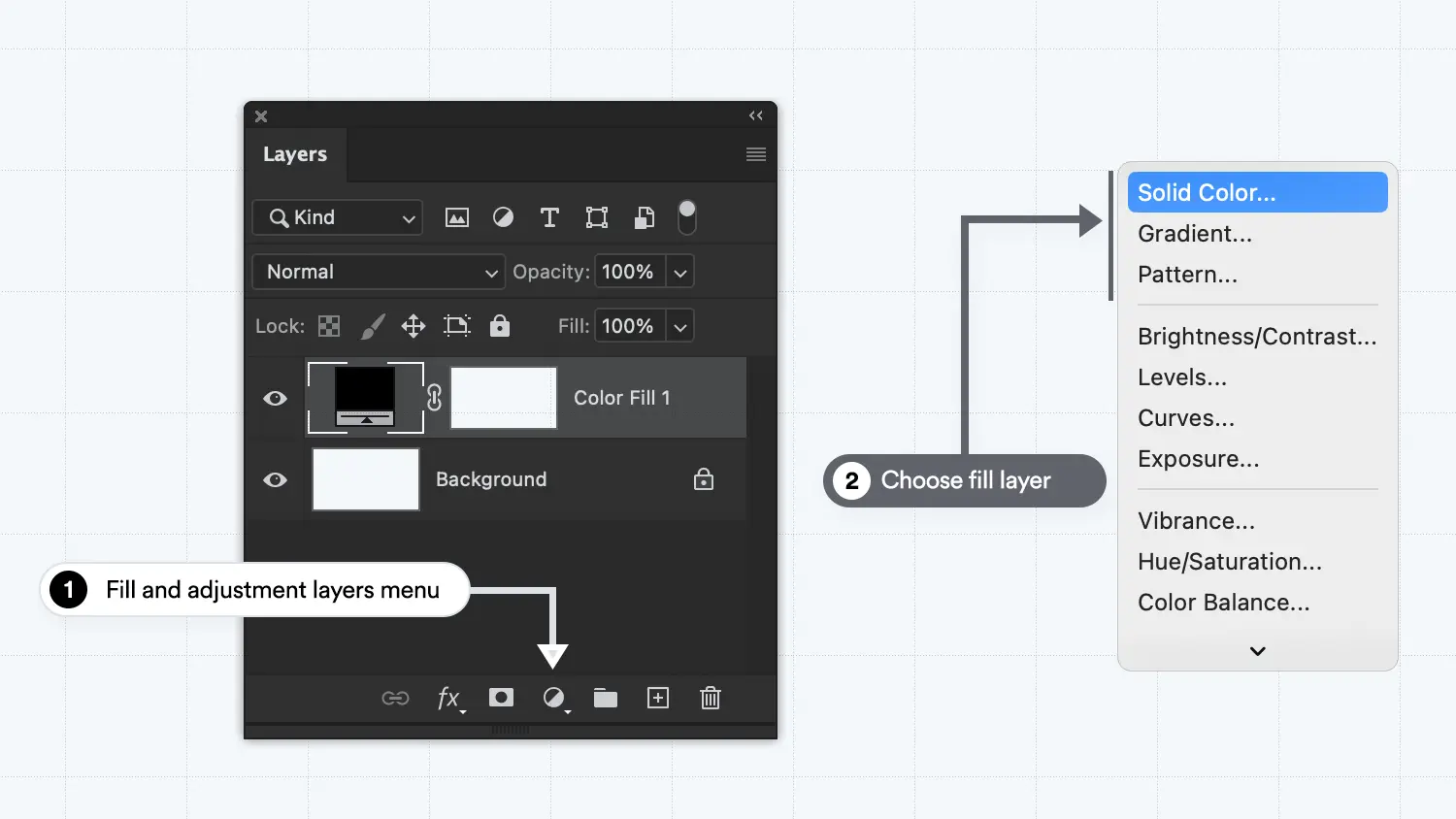Open the Opacity slider arrow
Image resolution: width=1456 pixels, height=819 pixels.
680,273
